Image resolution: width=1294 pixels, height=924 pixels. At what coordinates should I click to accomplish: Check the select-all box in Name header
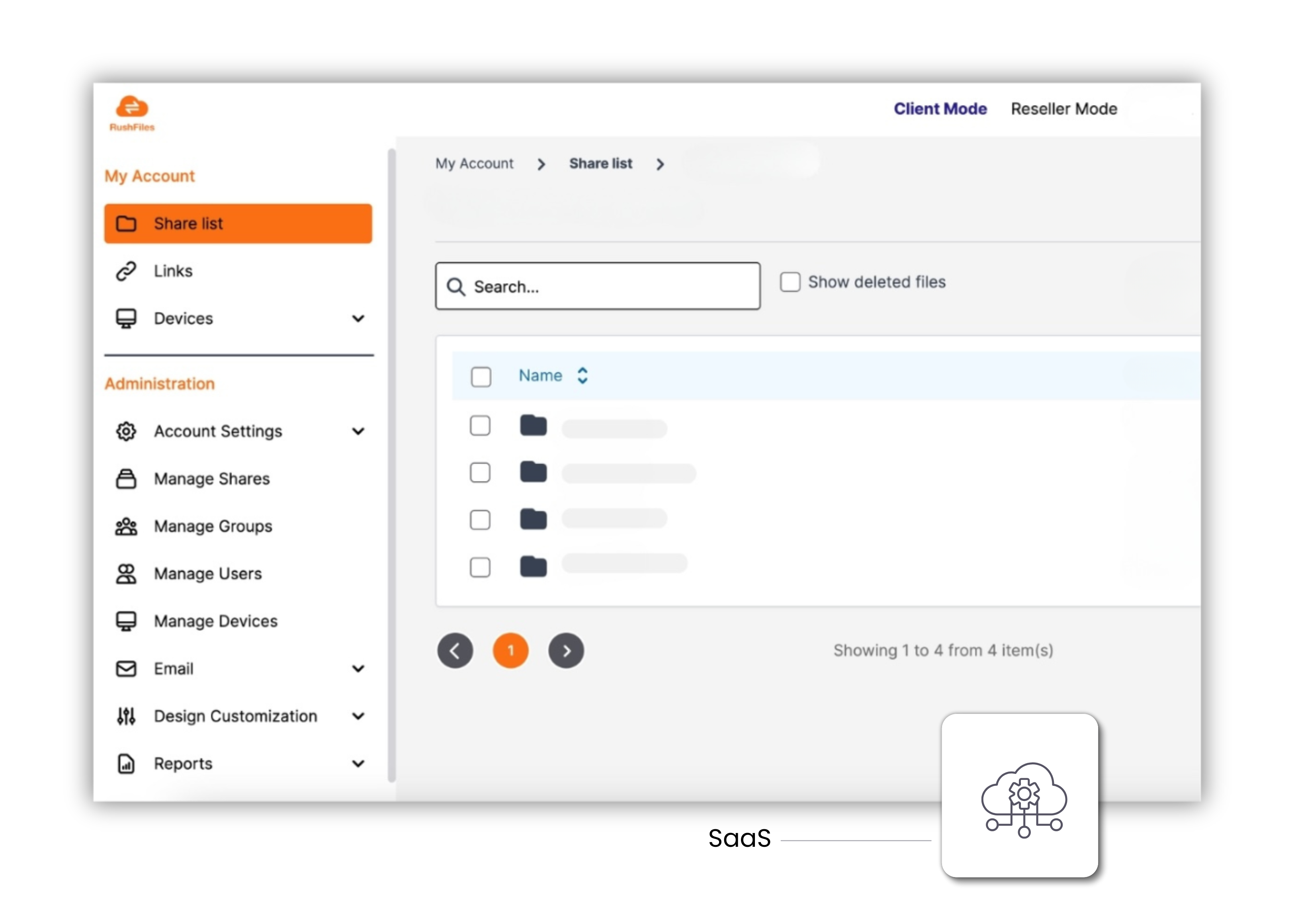[x=481, y=376]
